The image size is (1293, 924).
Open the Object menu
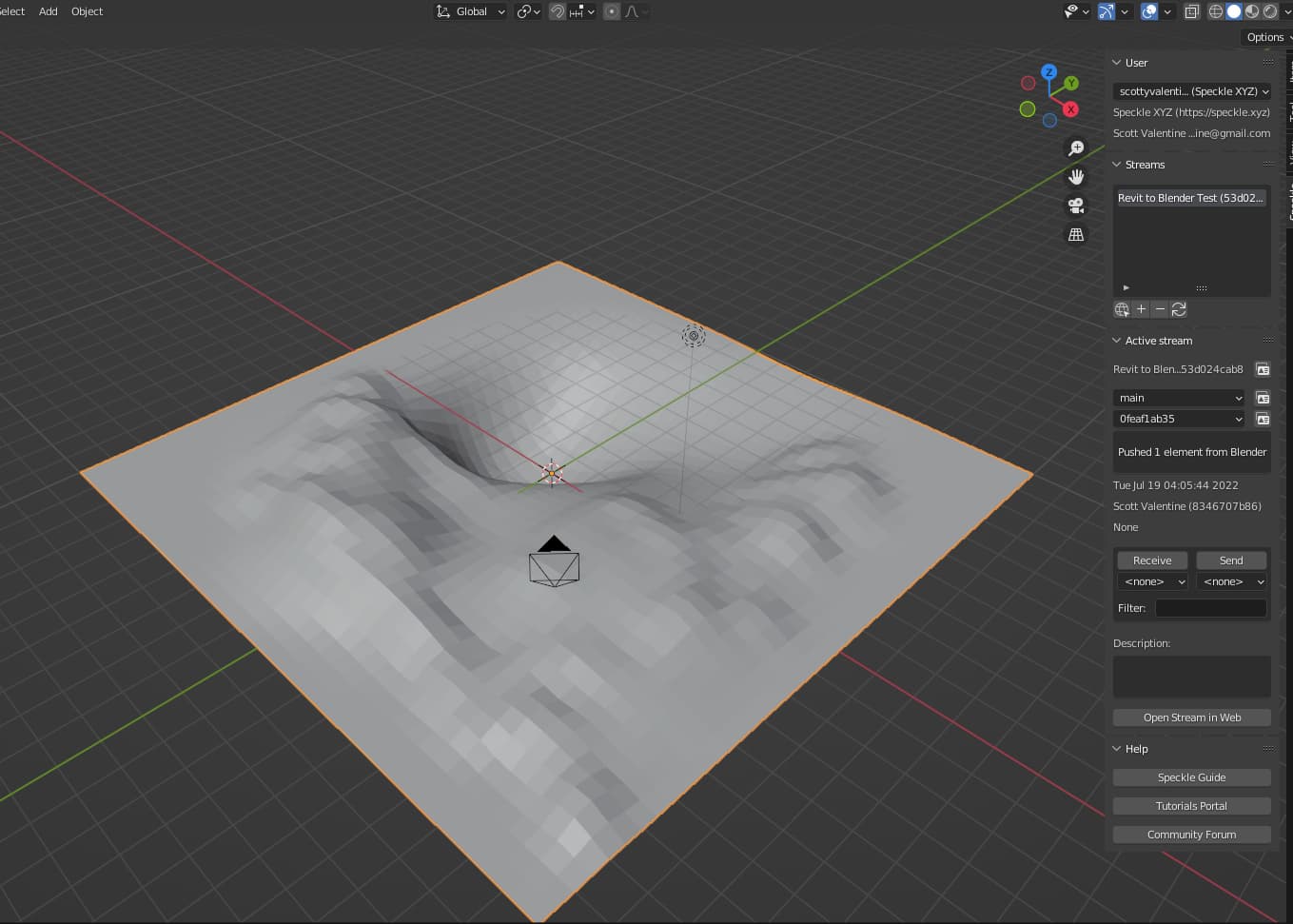(x=87, y=11)
